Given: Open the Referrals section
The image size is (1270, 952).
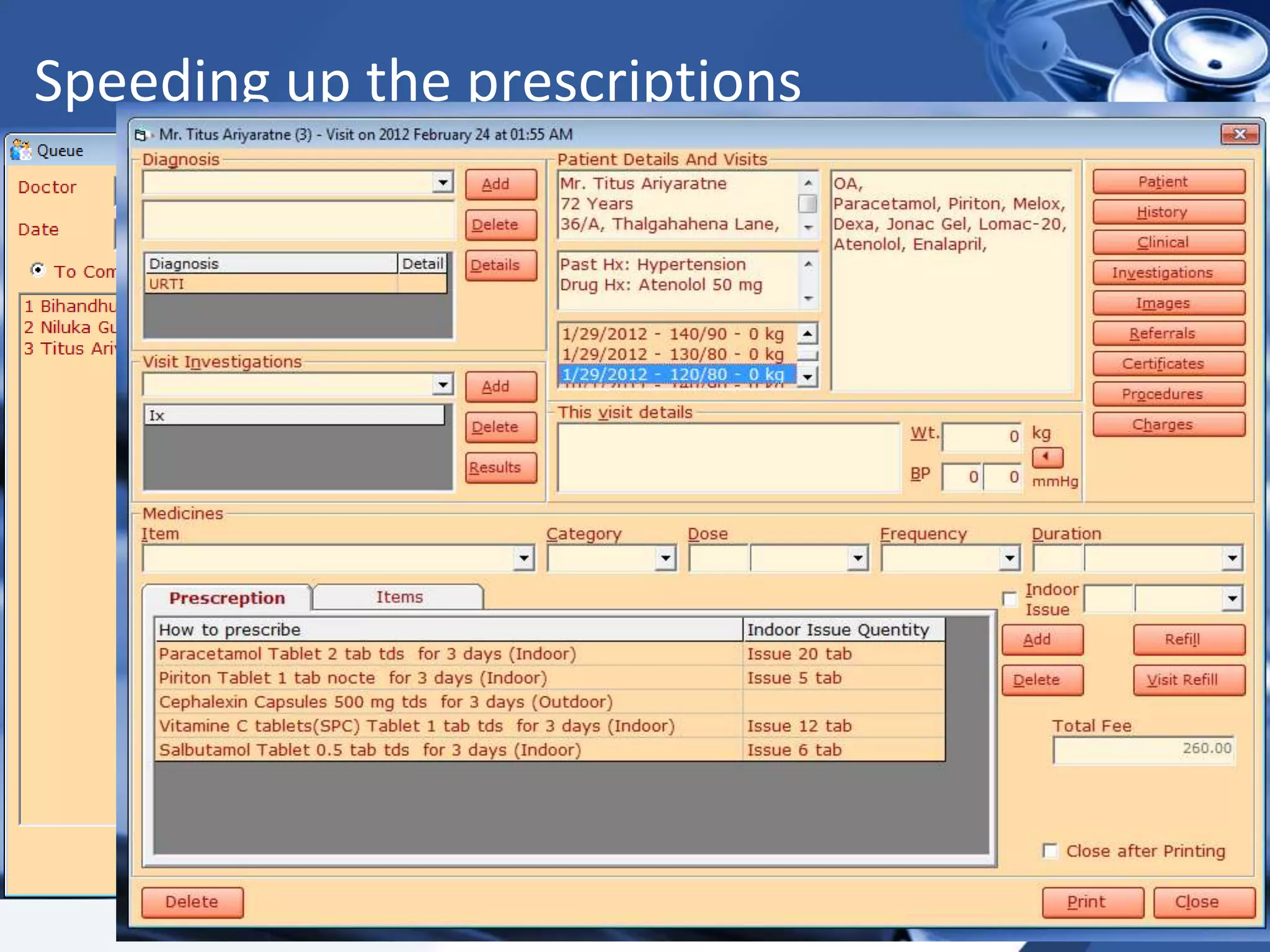Looking at the screenshot, I should pos(1169,333).
